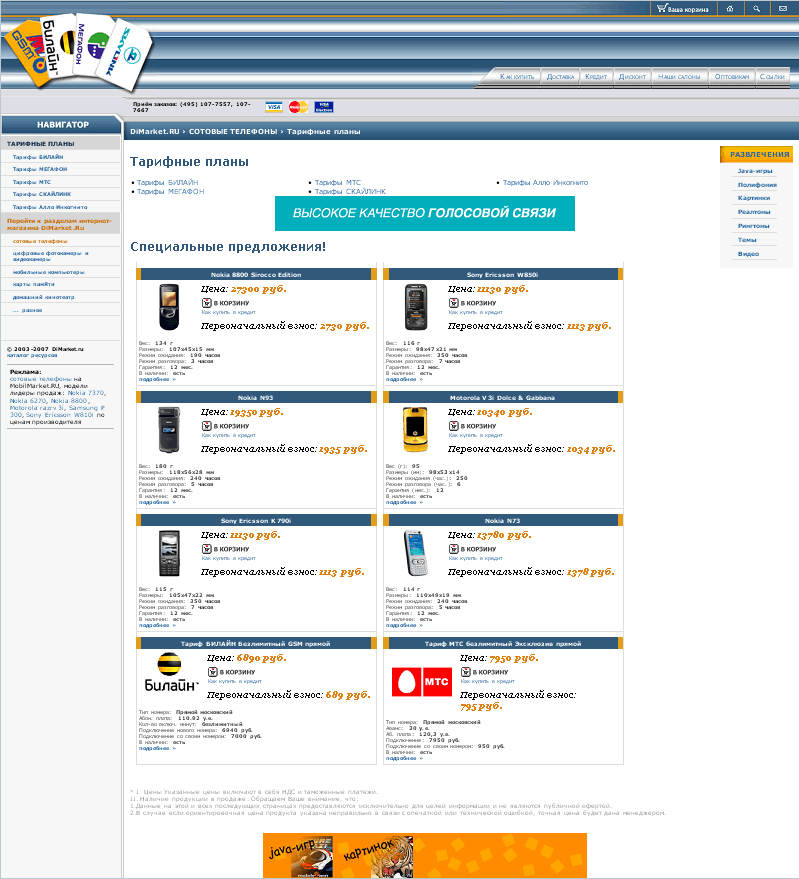Click the search magnifier icon in top bar
The height and width of the screenshot is (879, 799).
pos(756,8)
